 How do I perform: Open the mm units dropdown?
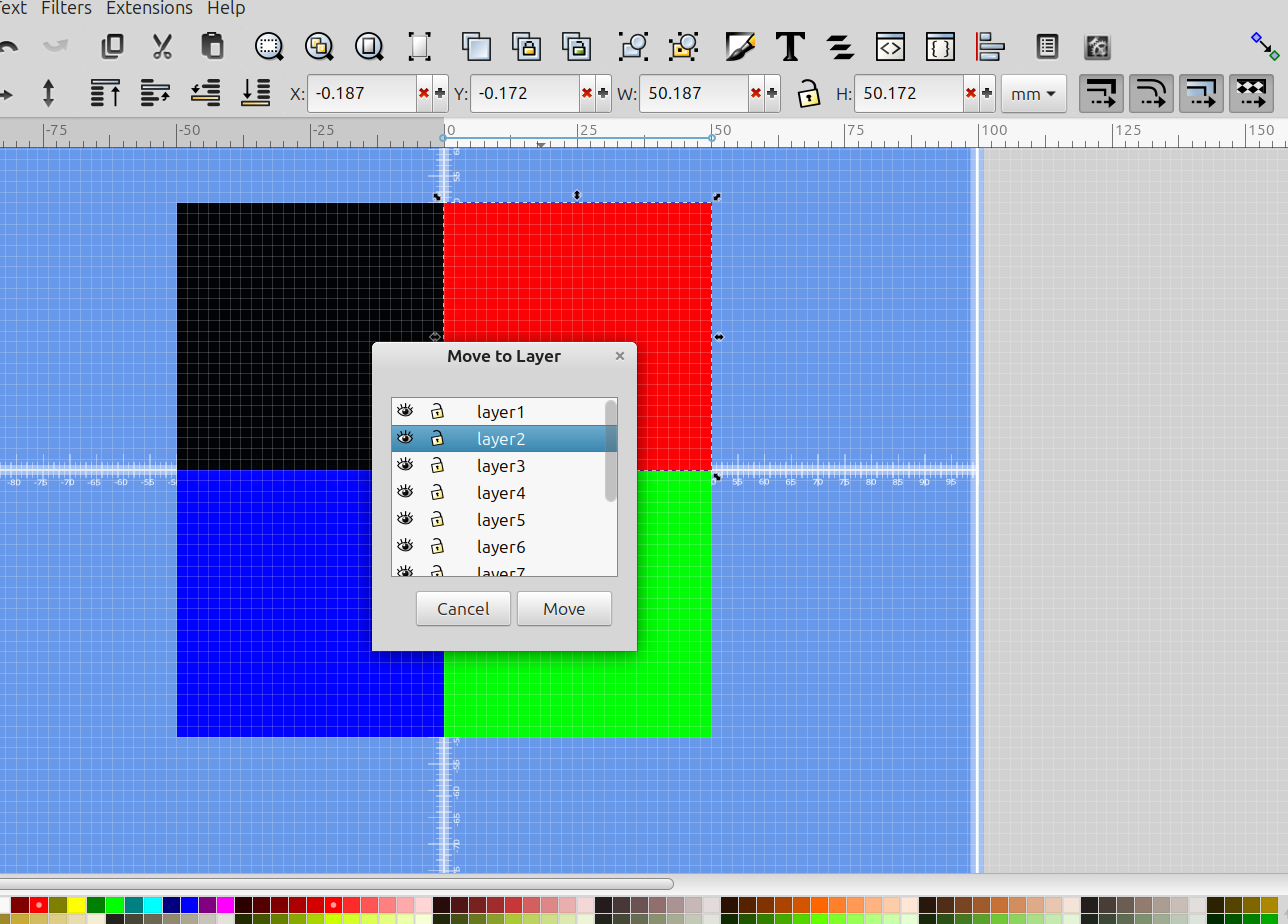click(1033, 94)
